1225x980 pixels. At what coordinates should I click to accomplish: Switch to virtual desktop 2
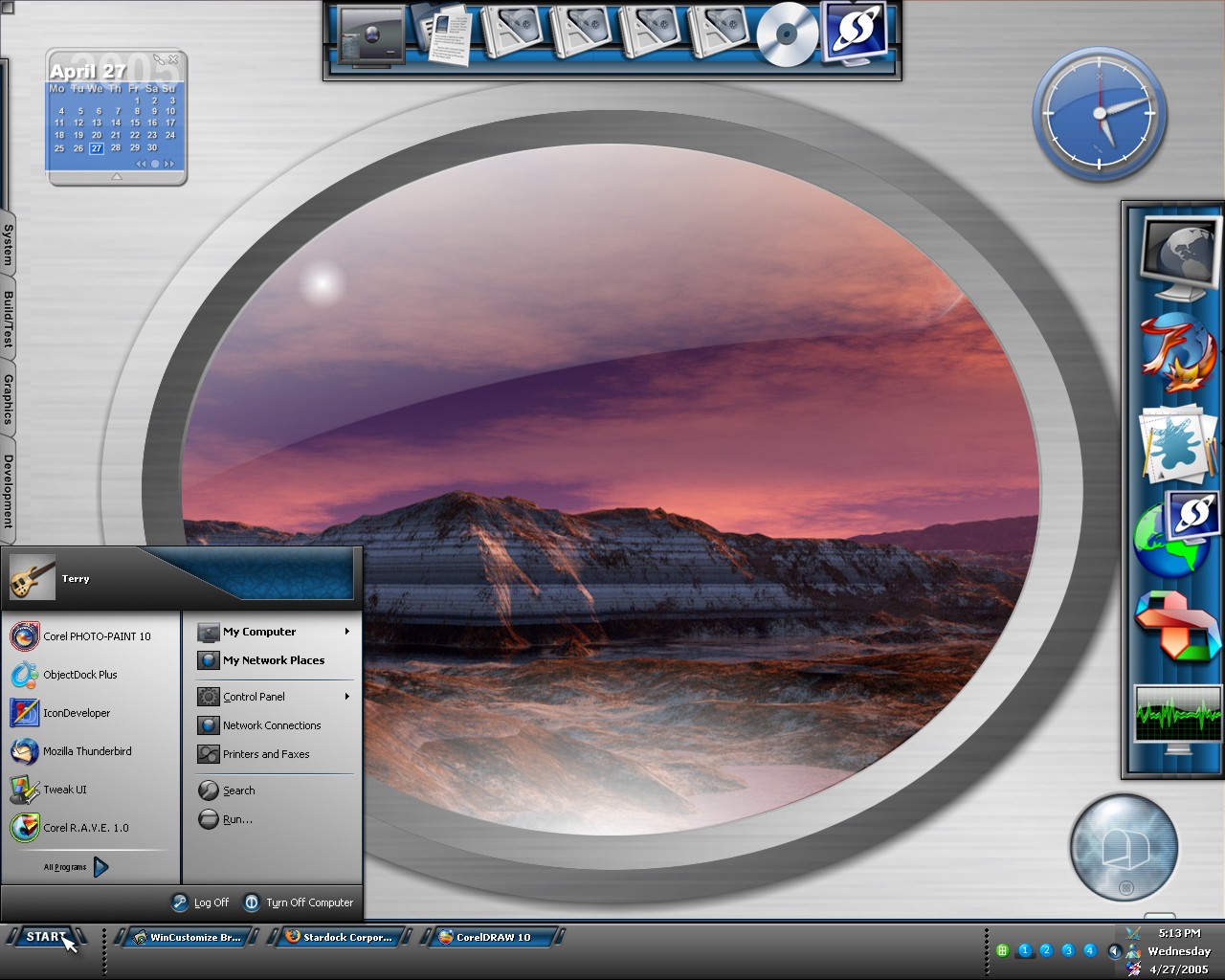click(x=1046, y=950)
